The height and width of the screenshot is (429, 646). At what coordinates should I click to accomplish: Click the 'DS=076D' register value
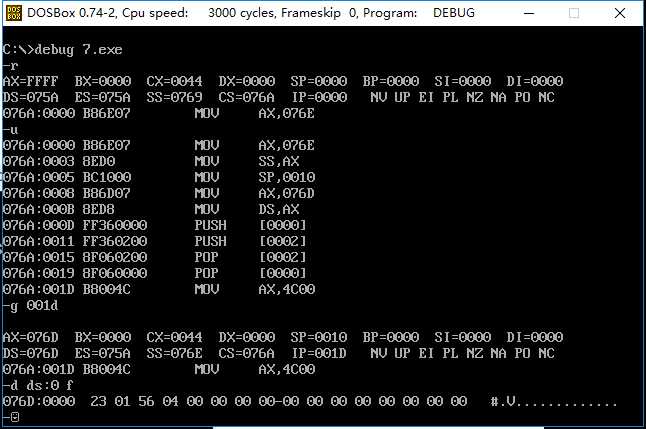[30, 353]
